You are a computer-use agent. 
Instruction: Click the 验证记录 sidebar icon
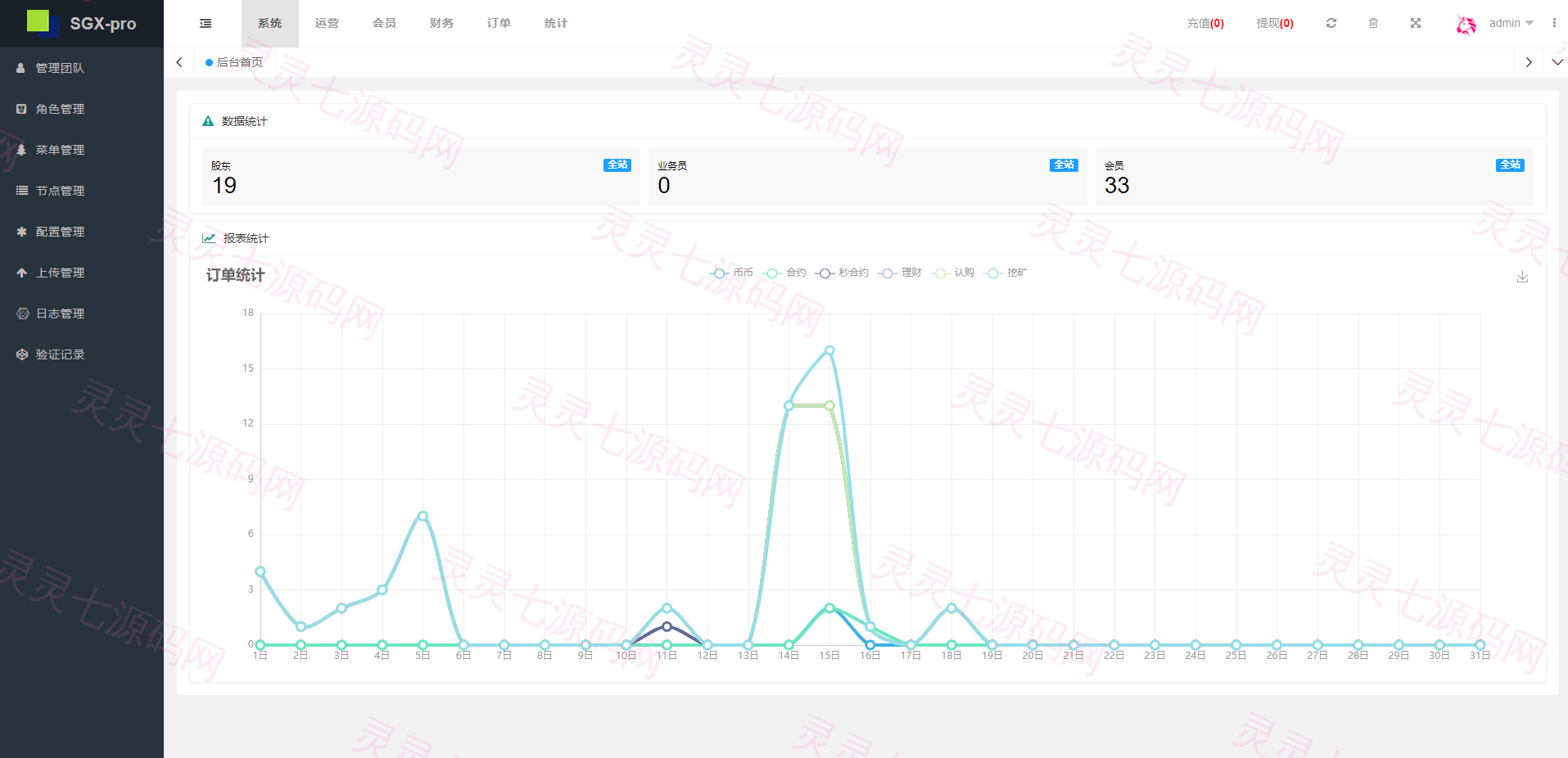click(x=22, y=354)
